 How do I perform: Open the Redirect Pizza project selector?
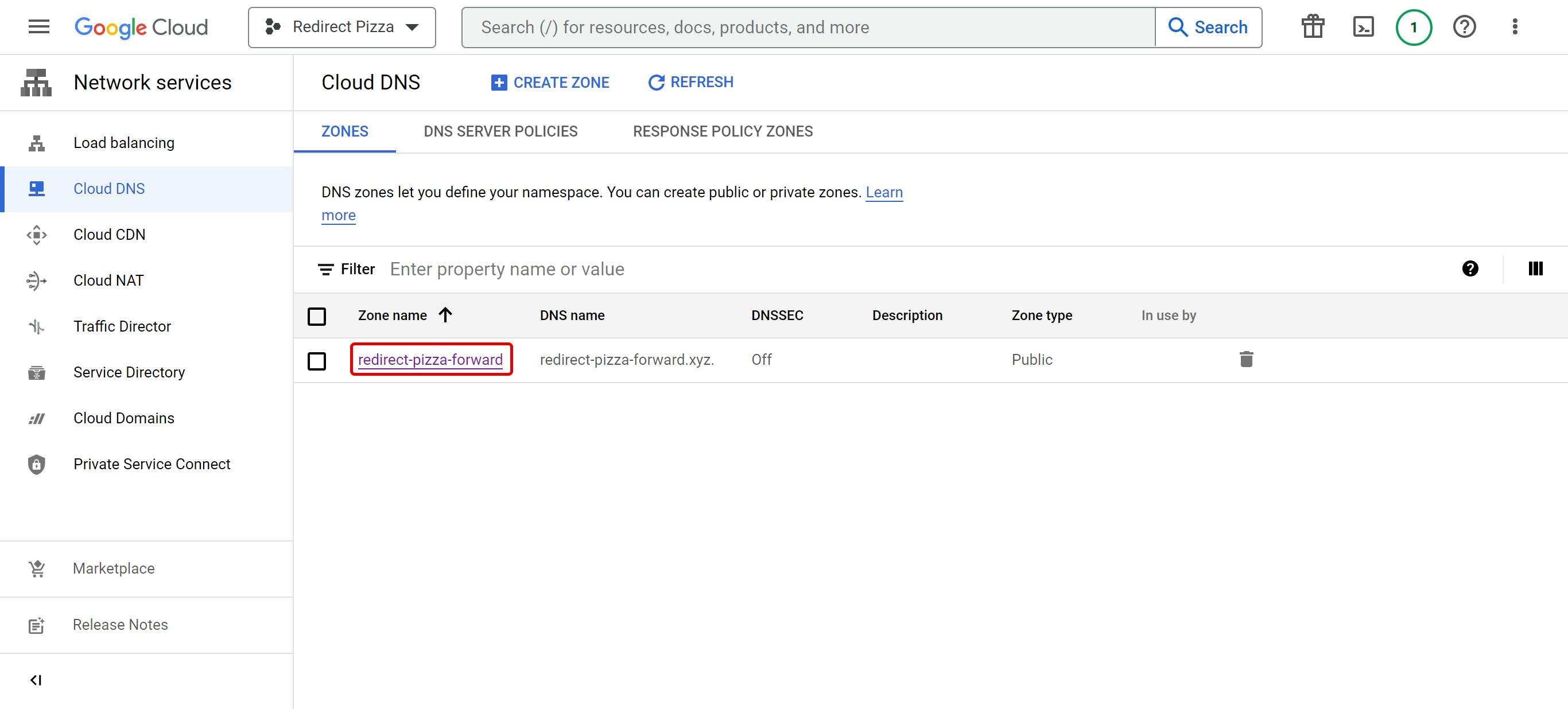tap(341, 27)
